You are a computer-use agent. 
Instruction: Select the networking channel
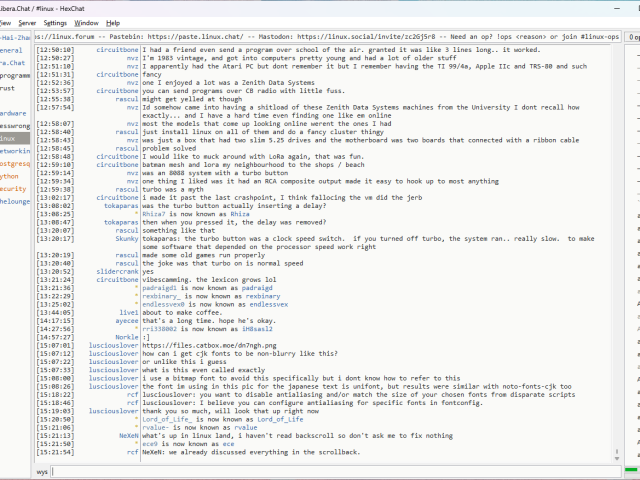(14, 151)
